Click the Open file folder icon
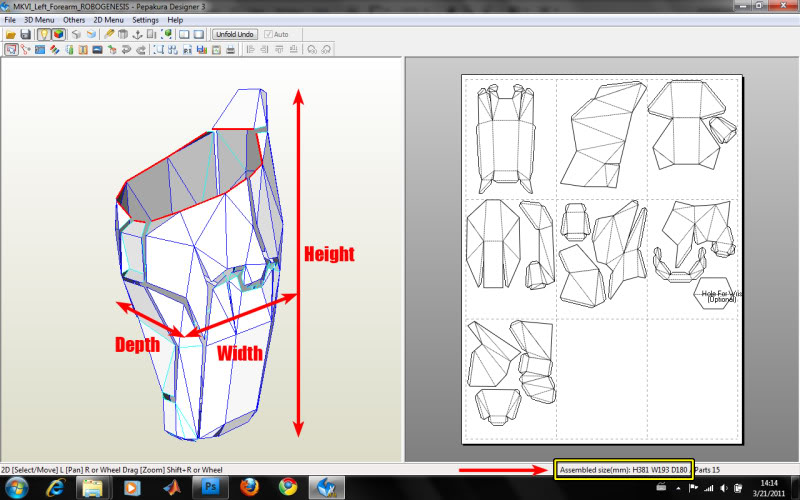 pos(10,34)
